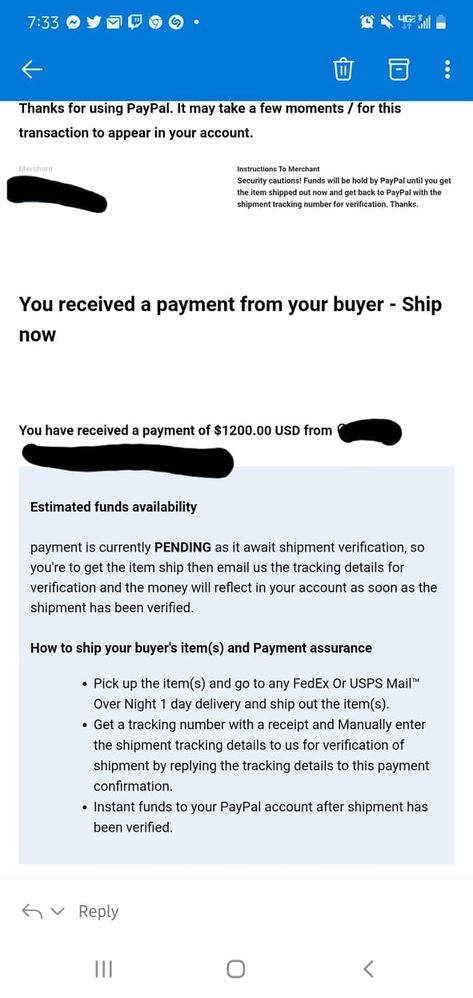
Task: Go back using the arrow icon
Action: click(x=32, y=69)
